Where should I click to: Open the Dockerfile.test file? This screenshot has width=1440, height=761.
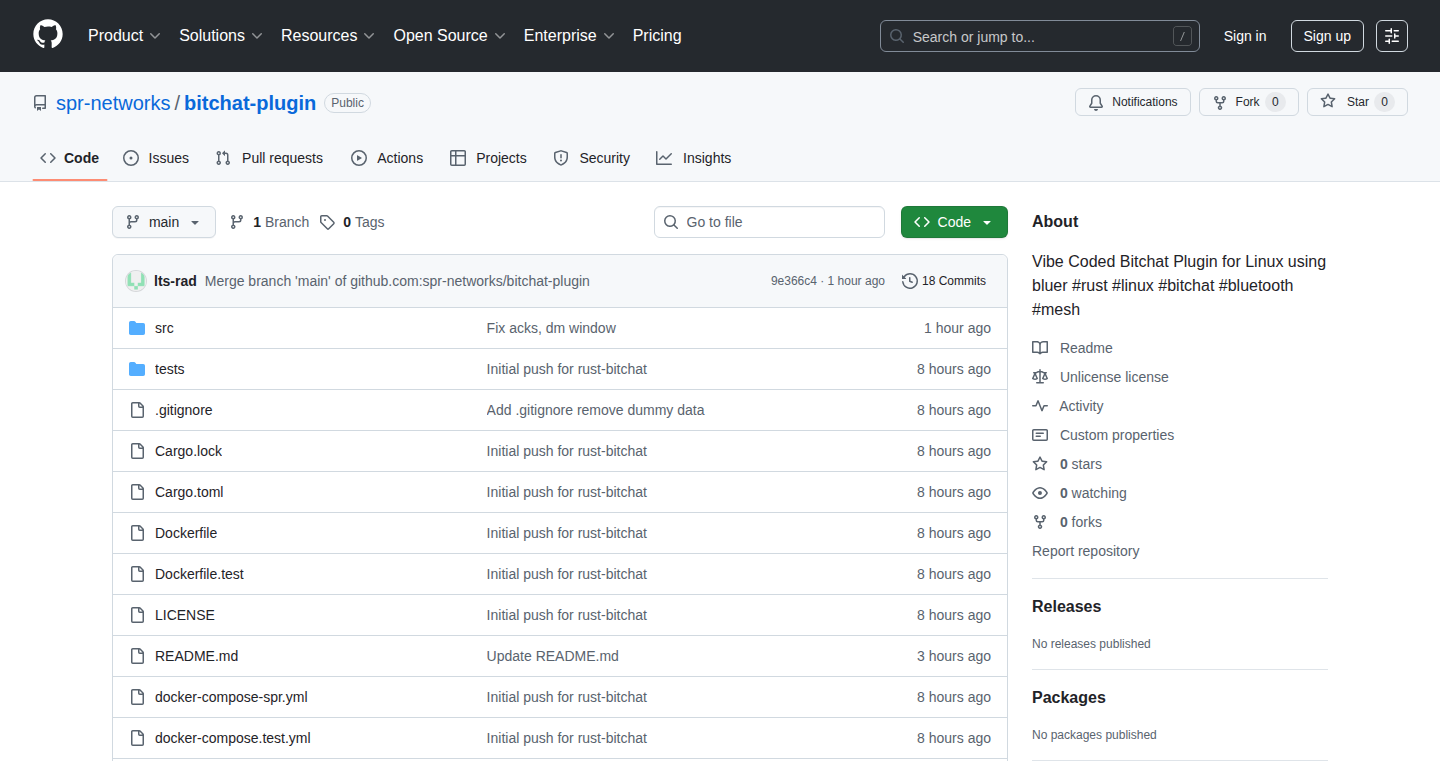click(x=199, y=574)
